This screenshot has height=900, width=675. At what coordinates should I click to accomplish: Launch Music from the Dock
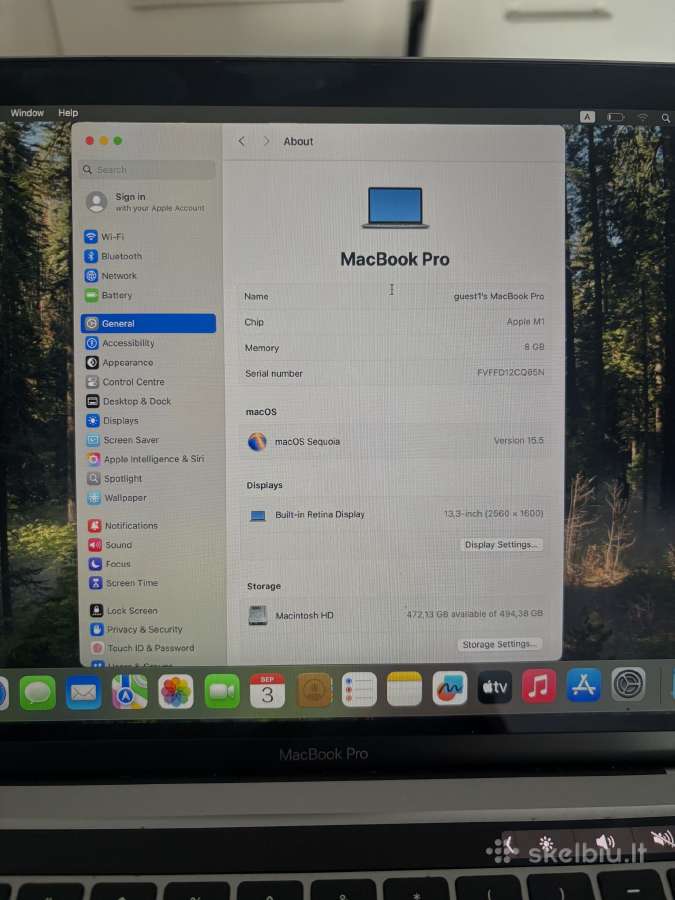click(539, 686)
